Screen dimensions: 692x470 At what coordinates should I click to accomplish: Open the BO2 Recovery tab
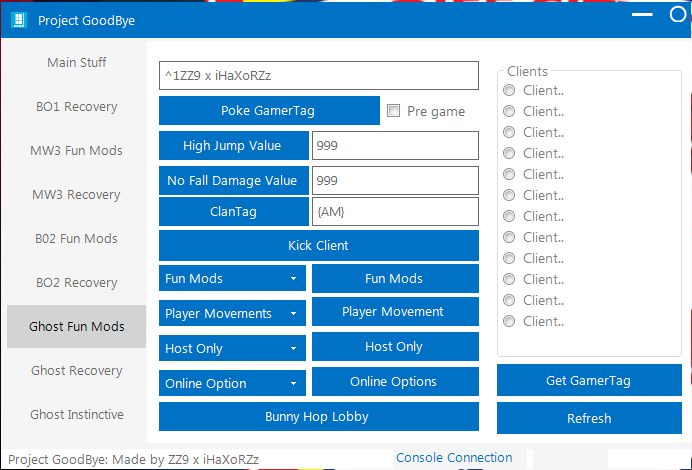tap(76, 283)
